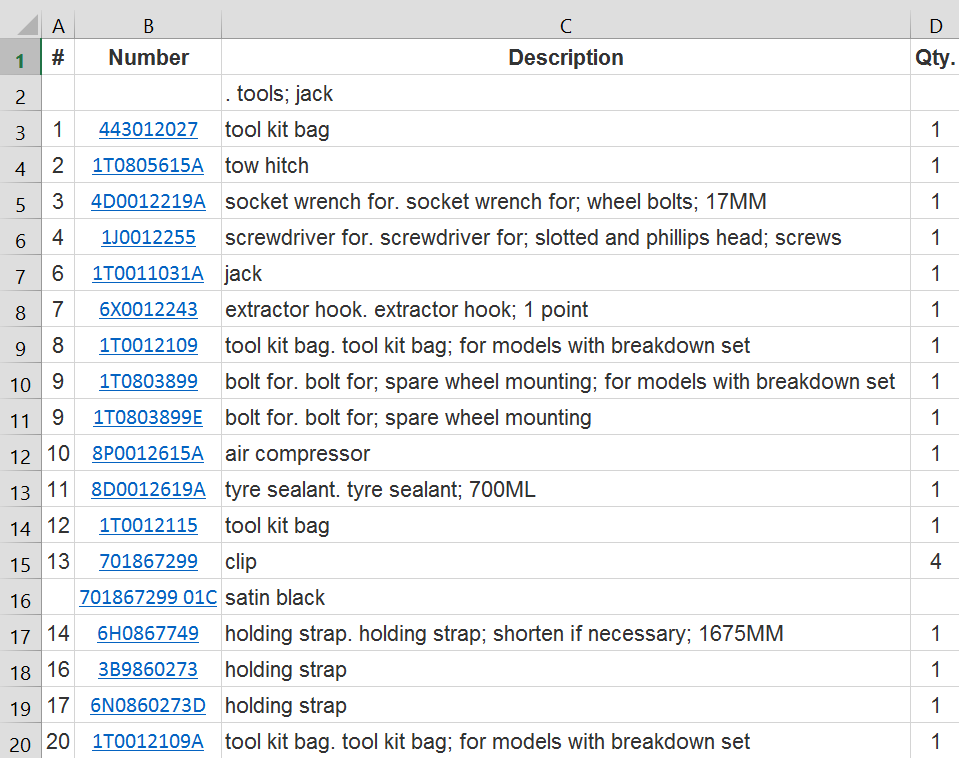The height and width of the screenshot is (758, 959).
Task: Click tyre sealant link 8D0012619A
Action: coord(148,490)
